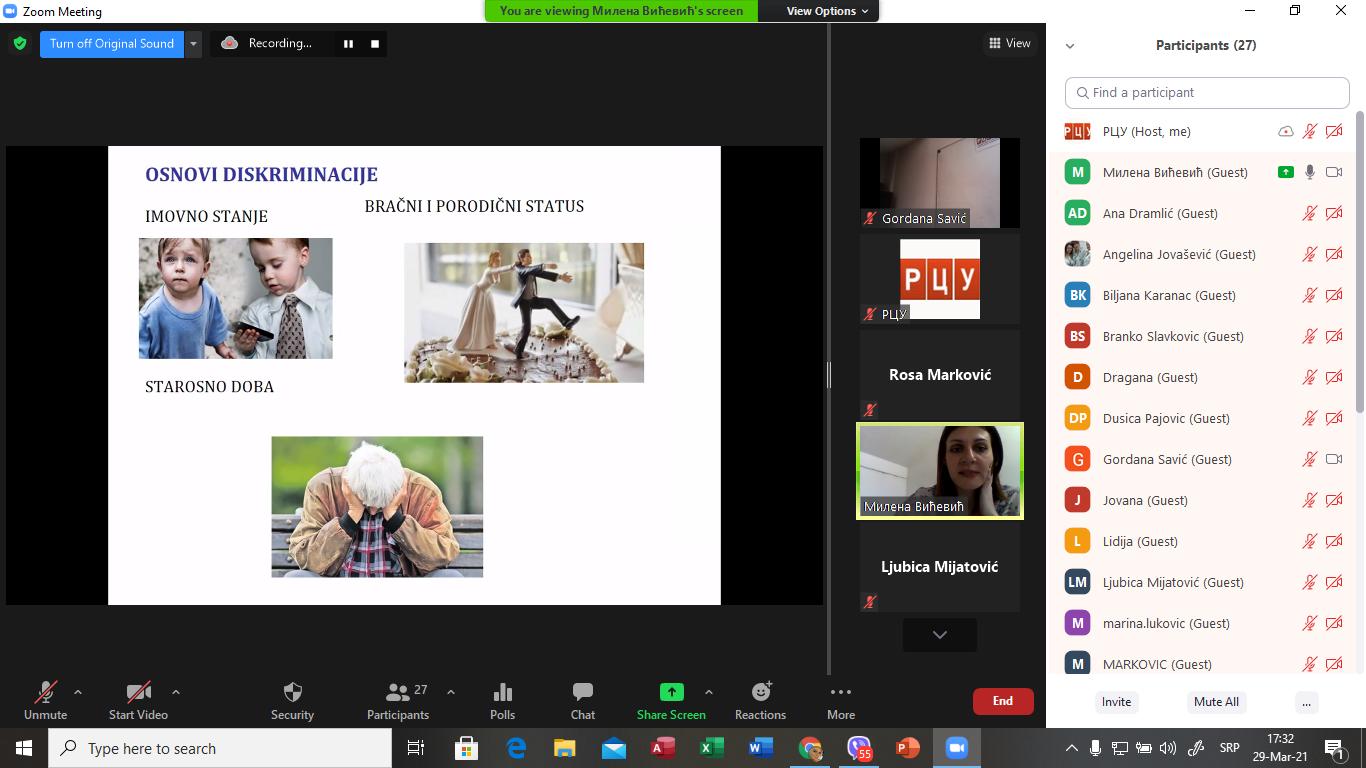Toggle the Participants panel
The image size is (1366, 768).
coord(398,700)
